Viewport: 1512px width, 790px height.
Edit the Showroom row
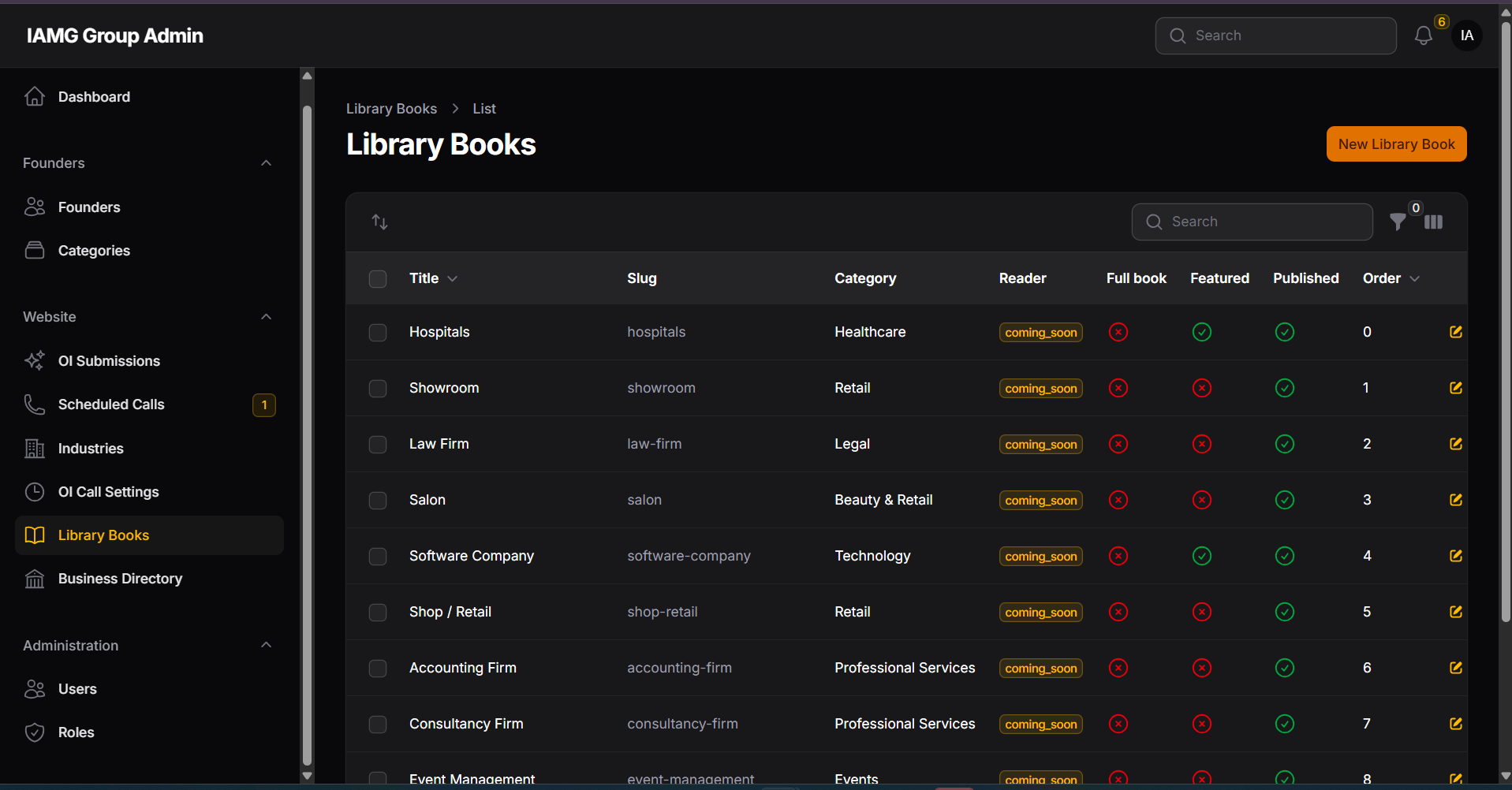point(1456,388)
